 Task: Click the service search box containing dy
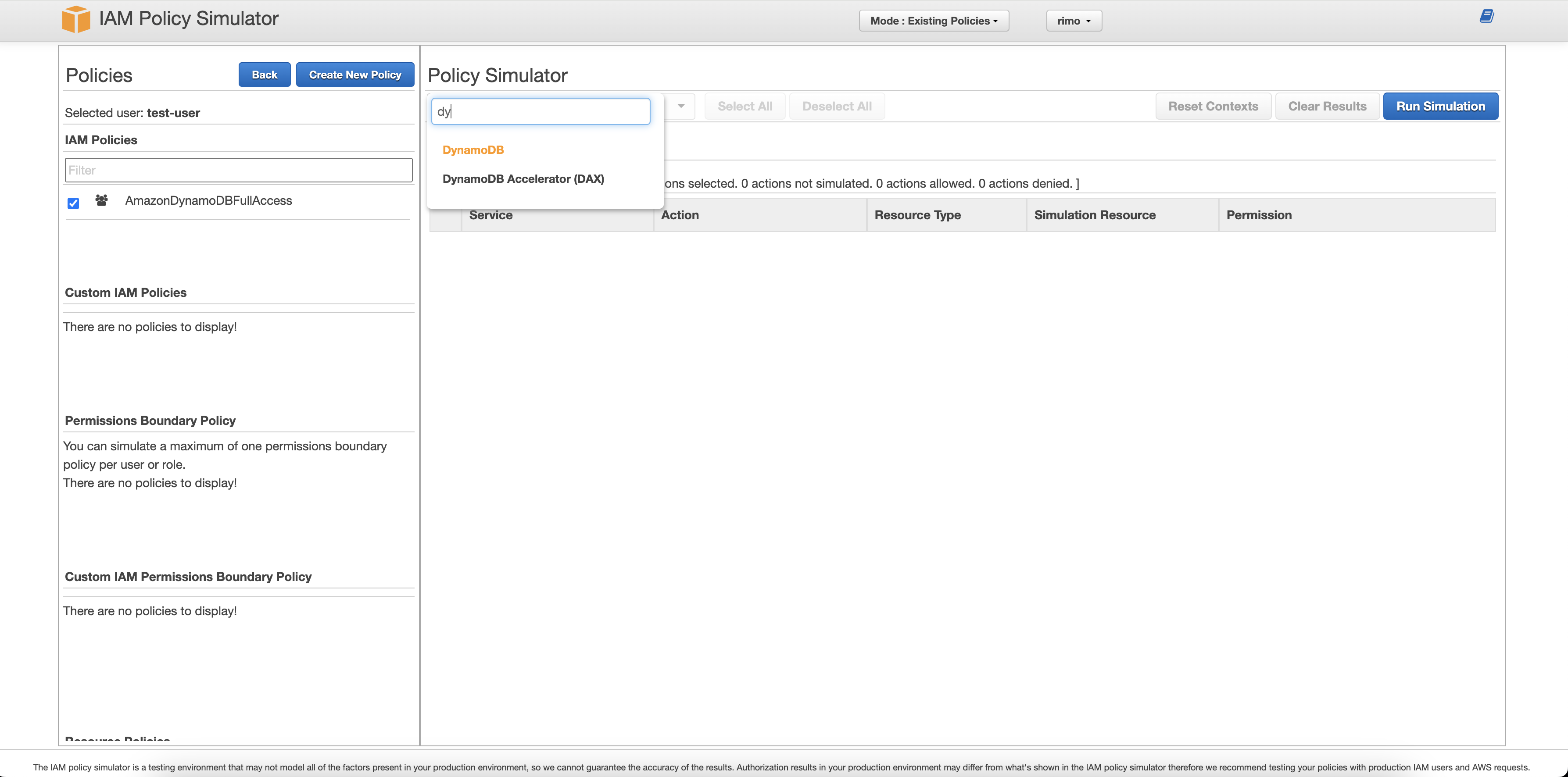pyautogui.click(x=541, y=112)
